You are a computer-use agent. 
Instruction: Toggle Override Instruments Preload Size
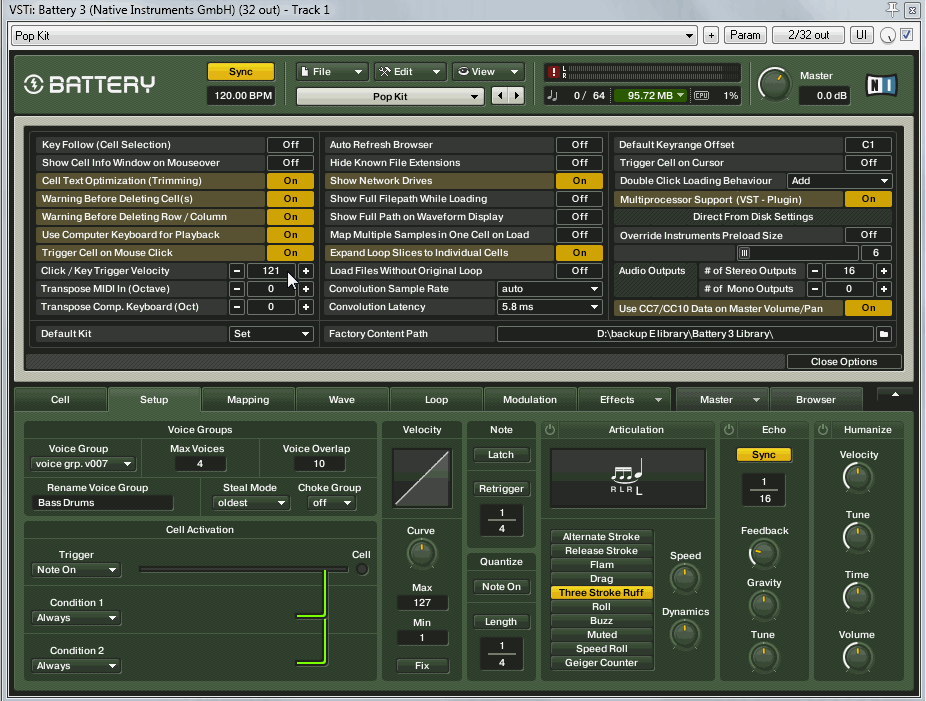pyautogui.click(x=868, y=235)
